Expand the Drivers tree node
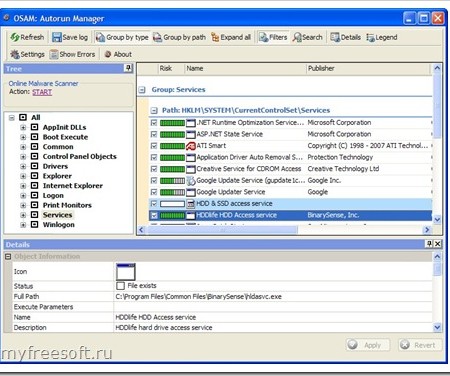Screen dimensions: 450x376 [x=23, y=166]
